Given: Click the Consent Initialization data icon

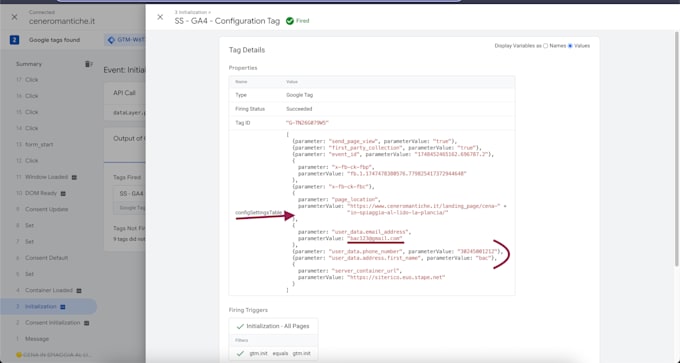Looking at the screenshot, I should tap(86, 323).
